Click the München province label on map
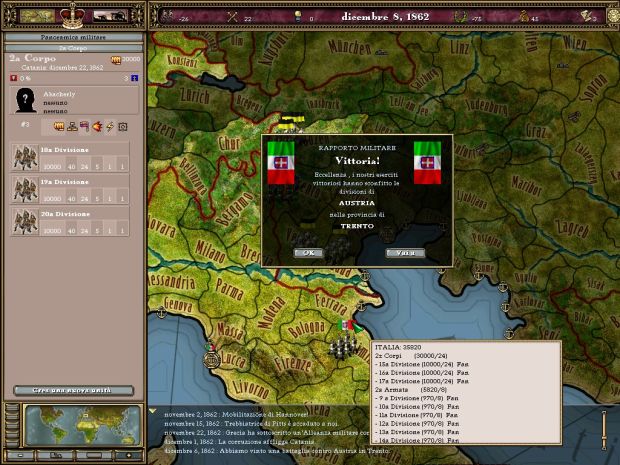 click(350, 48)
